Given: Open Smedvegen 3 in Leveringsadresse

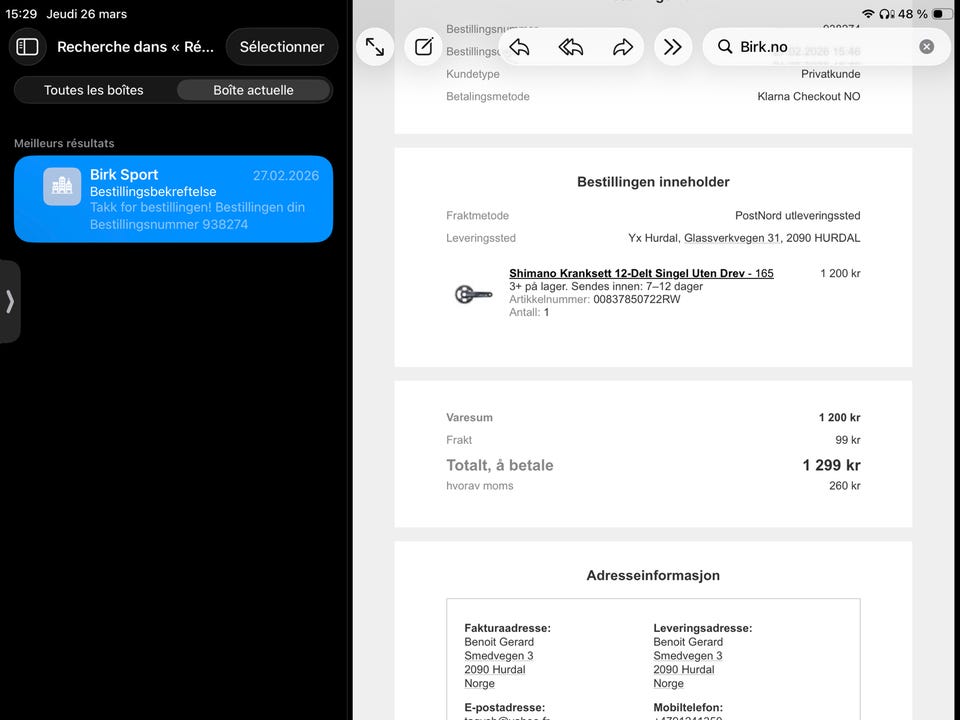Looking at the screenshot, I should 688,656.
